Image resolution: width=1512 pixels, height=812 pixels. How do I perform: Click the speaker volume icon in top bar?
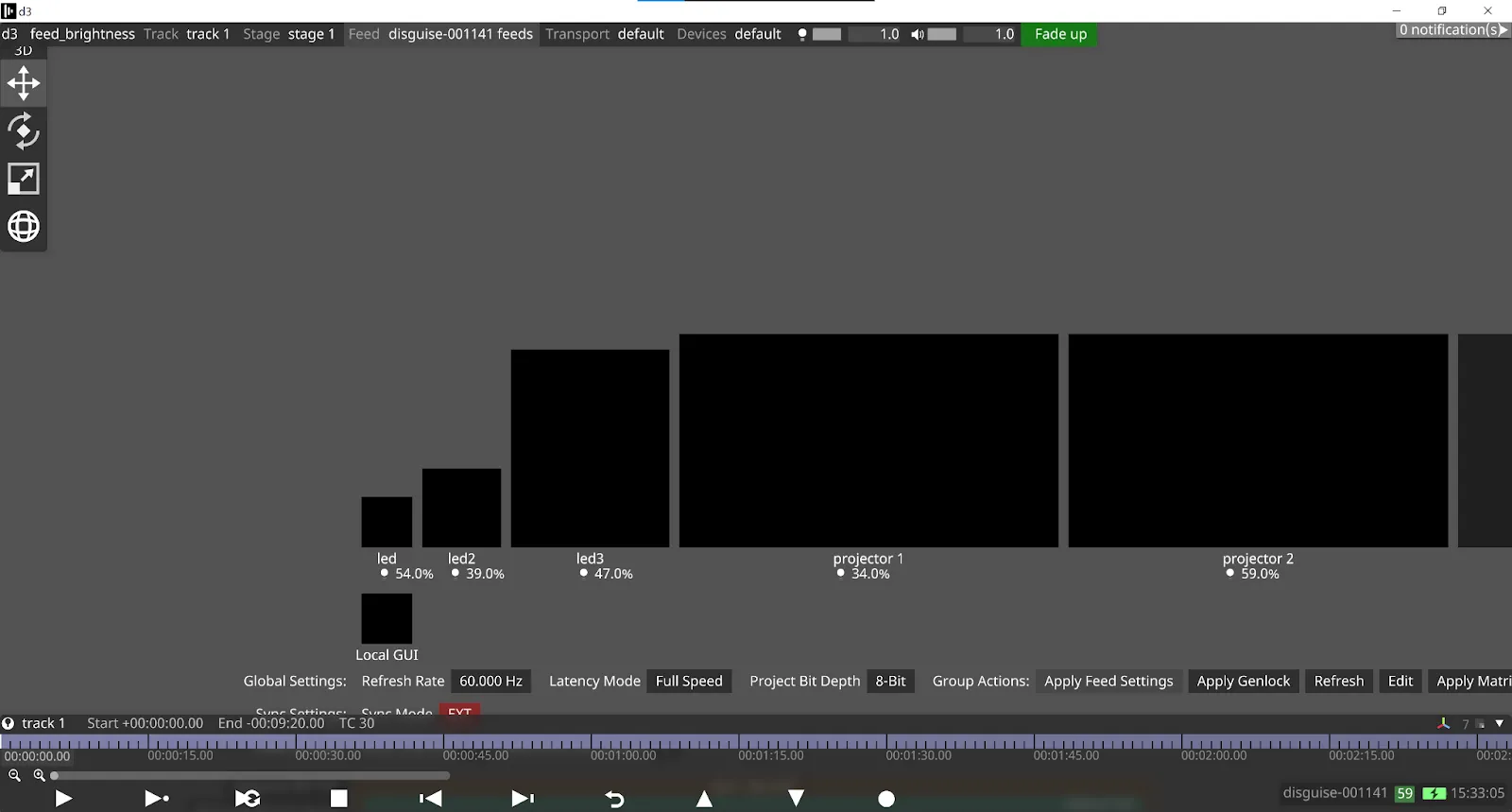918,34
